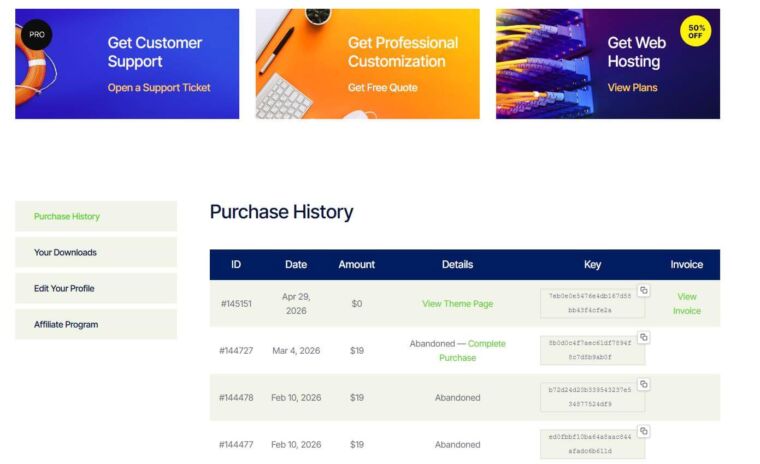
Task: Click the Feb 10, 2026 date for #144478
Action: (296, 398)
